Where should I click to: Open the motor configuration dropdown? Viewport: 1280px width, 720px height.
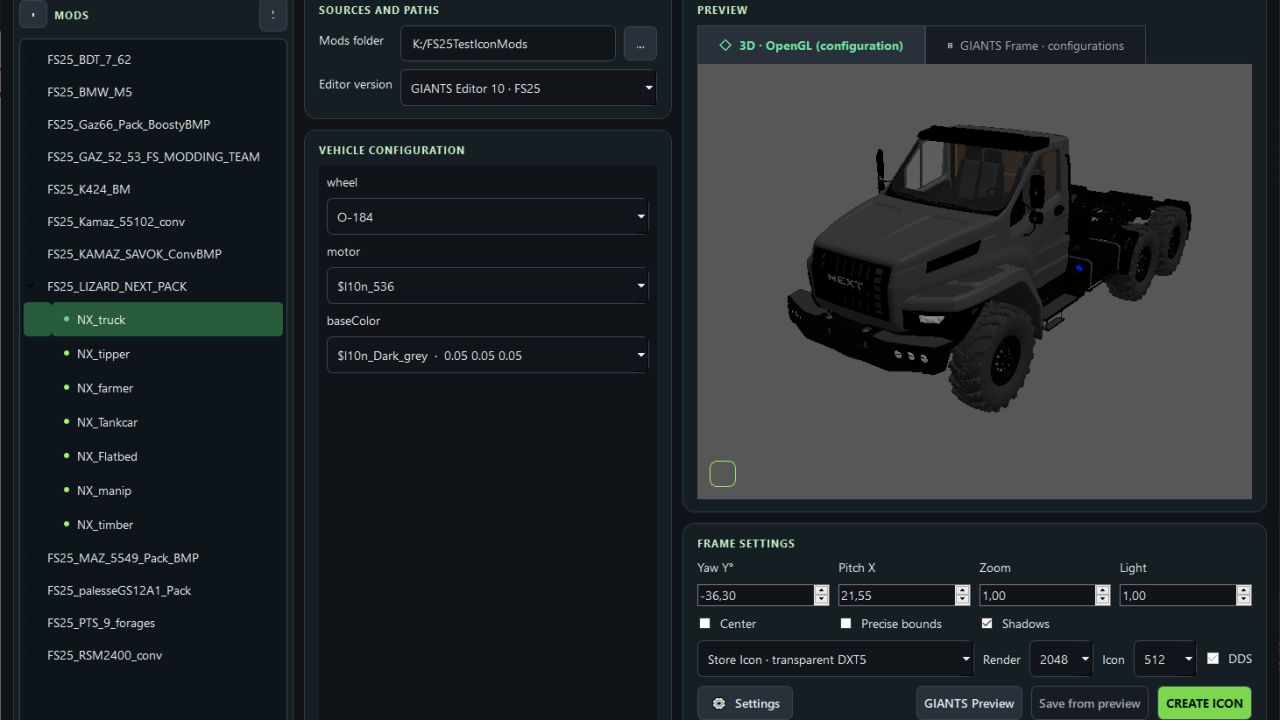click(x=487, y=286)
